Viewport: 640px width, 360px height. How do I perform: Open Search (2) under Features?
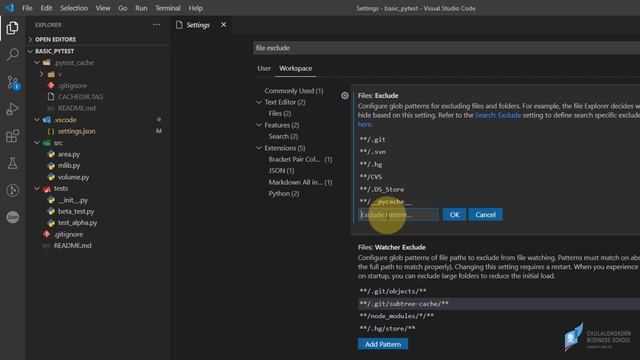tap(283, 136)
